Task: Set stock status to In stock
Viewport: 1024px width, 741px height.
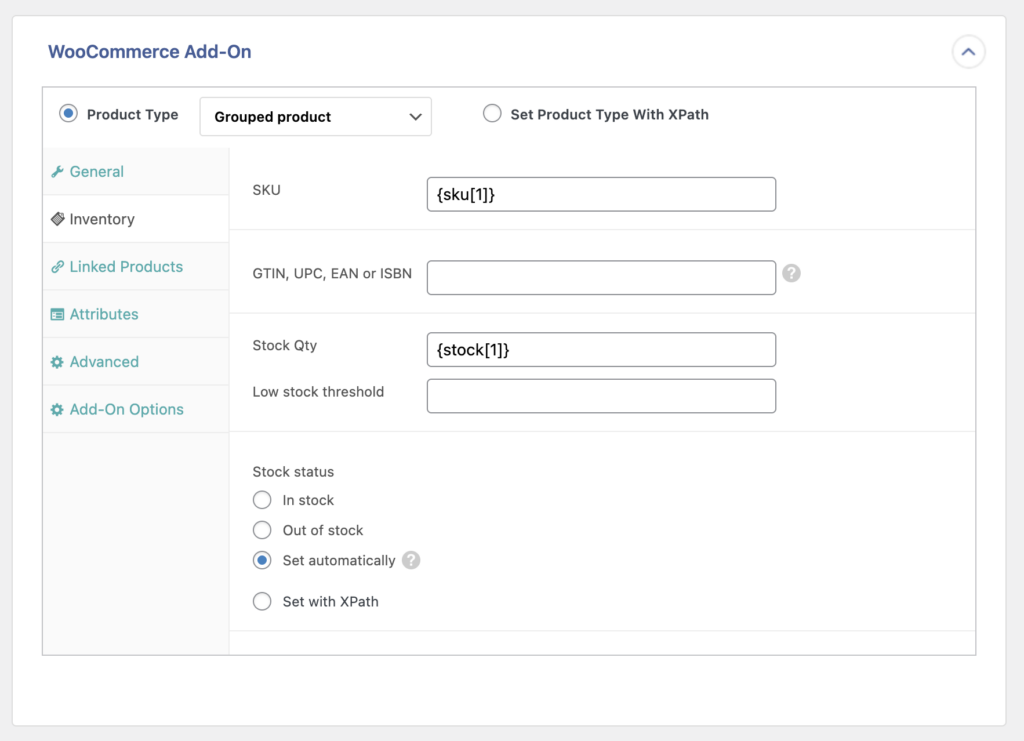Action: coord(262,500)
